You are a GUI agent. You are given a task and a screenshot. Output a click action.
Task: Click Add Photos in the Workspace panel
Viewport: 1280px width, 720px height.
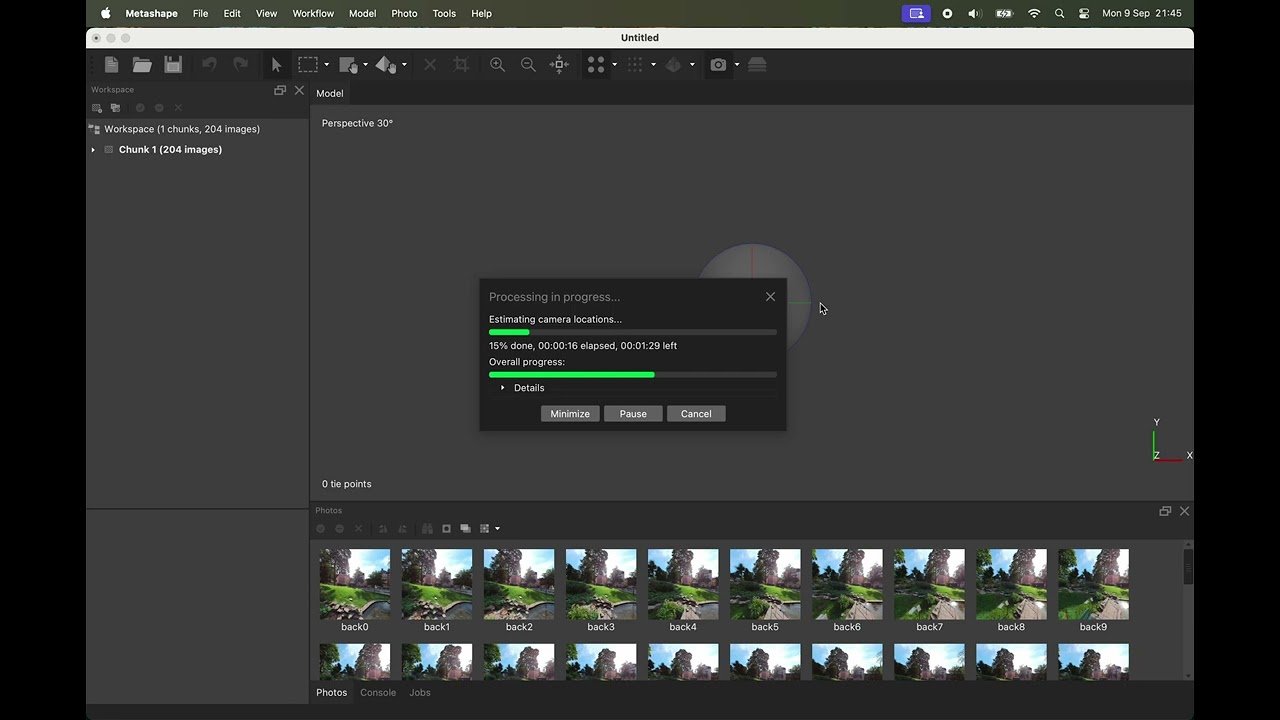[x=116, y=108]
